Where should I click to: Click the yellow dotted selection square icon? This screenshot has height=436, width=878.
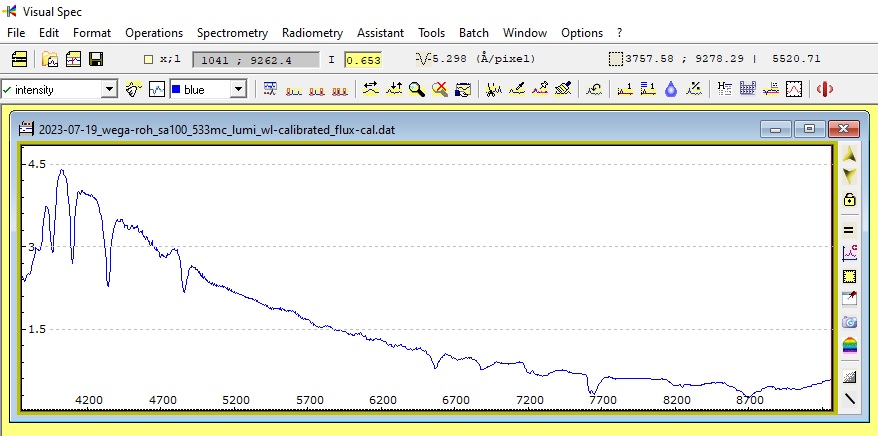(849, 276)
